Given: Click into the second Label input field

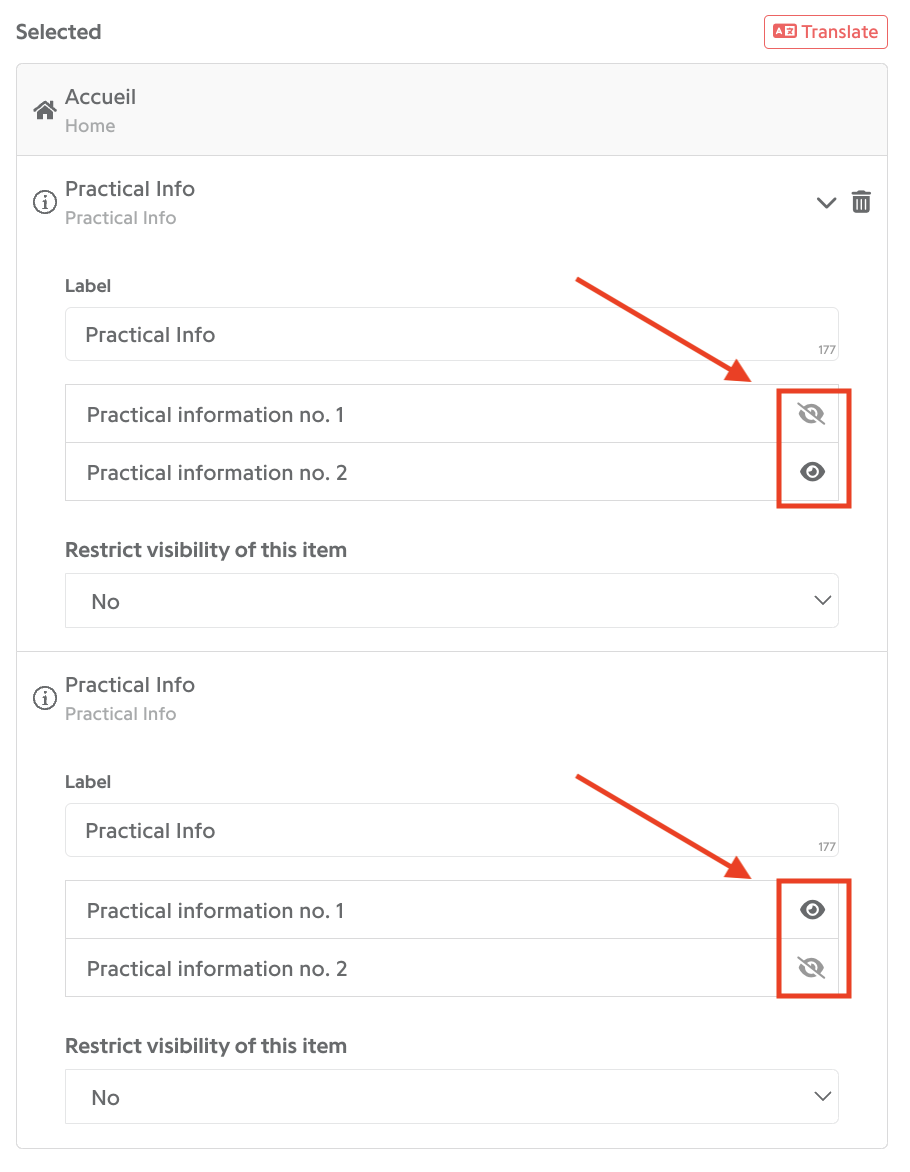Looking at the screenshot, I should pos(452,830).
